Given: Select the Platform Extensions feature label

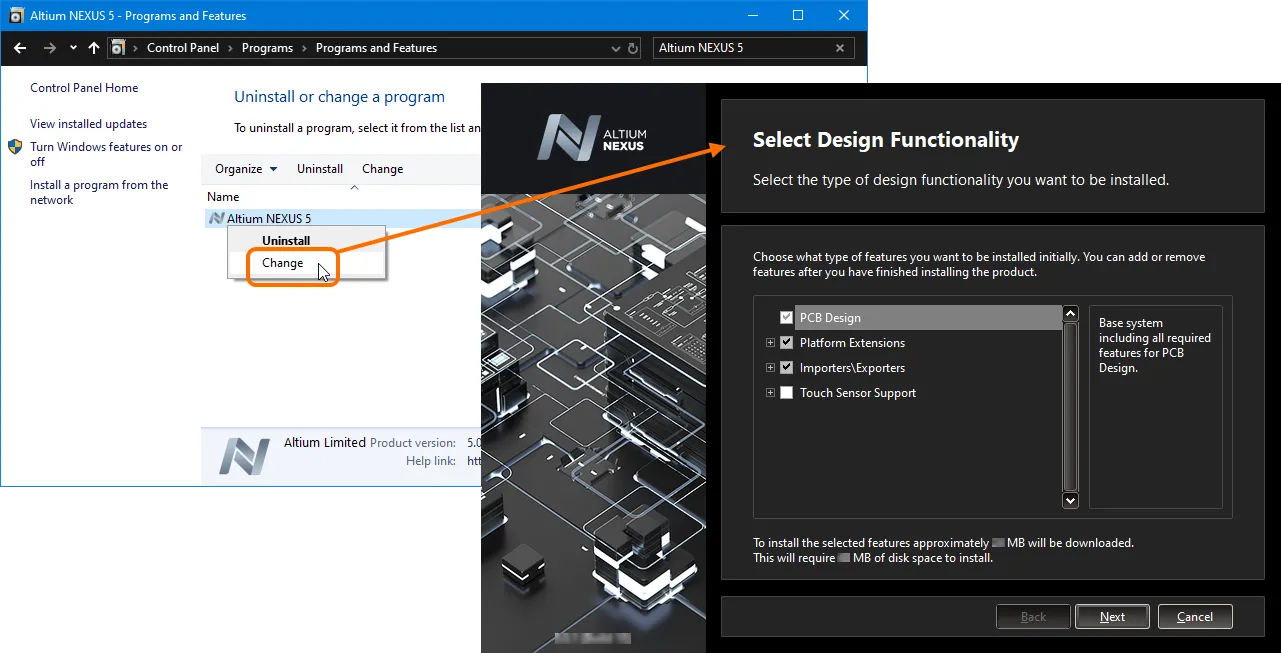Looking at the screenshot, I should pos(852,343).
